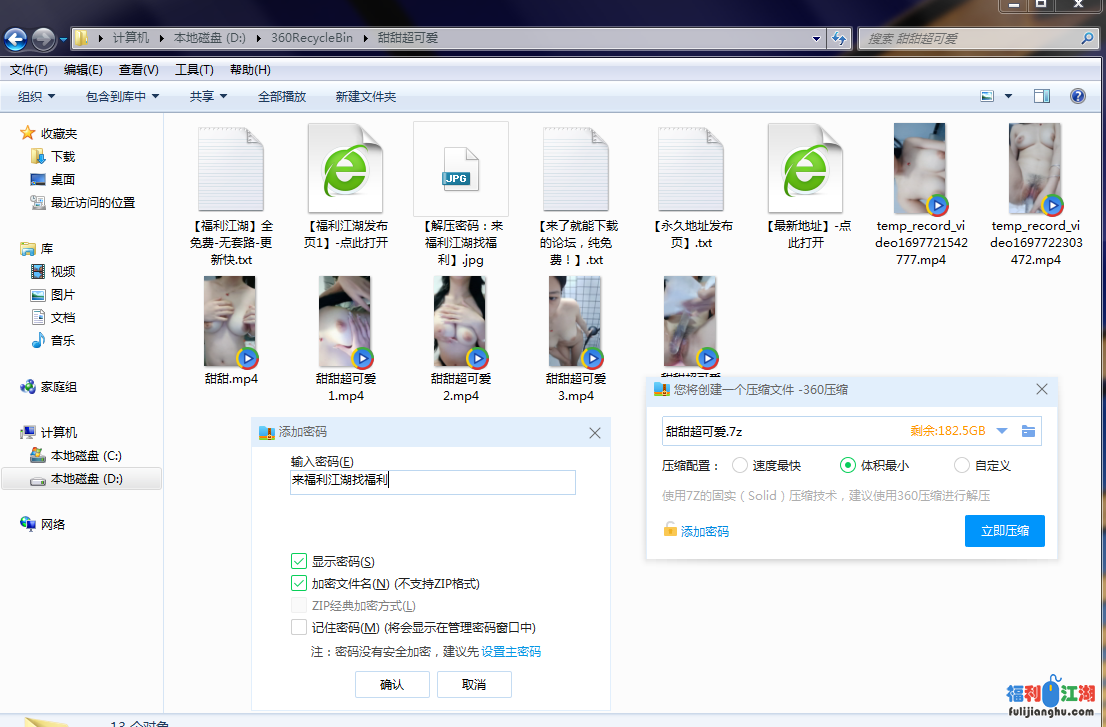Uncheck the 显示密码 checkbox
The width and height of the screenshot is (1106, 727).
click(299, 562)
